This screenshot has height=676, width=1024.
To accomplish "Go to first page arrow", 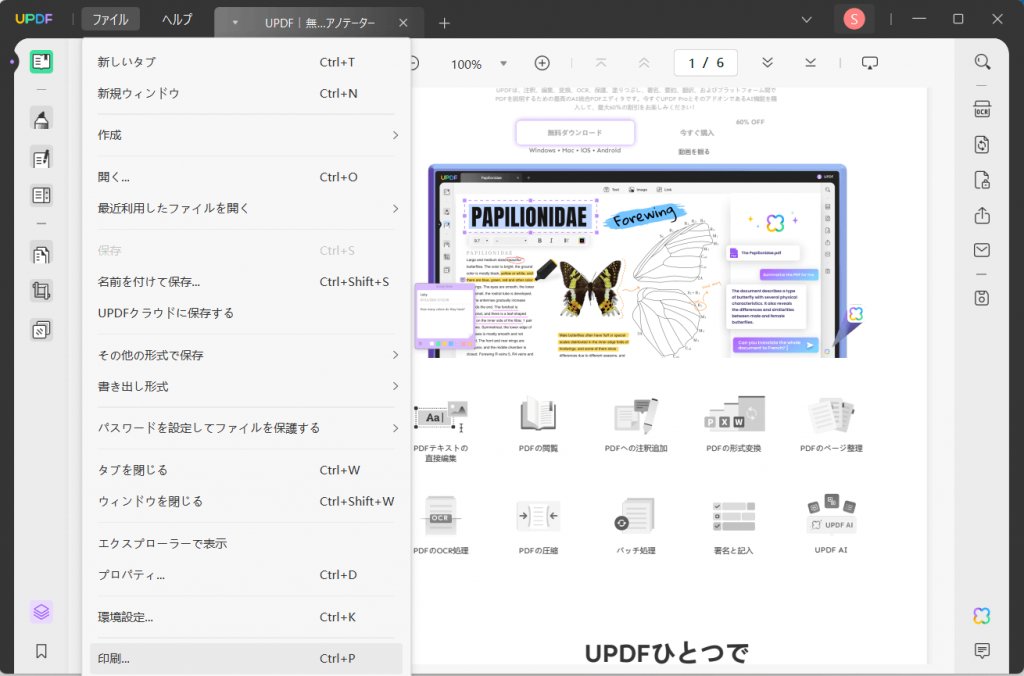I will coord(601,63).
